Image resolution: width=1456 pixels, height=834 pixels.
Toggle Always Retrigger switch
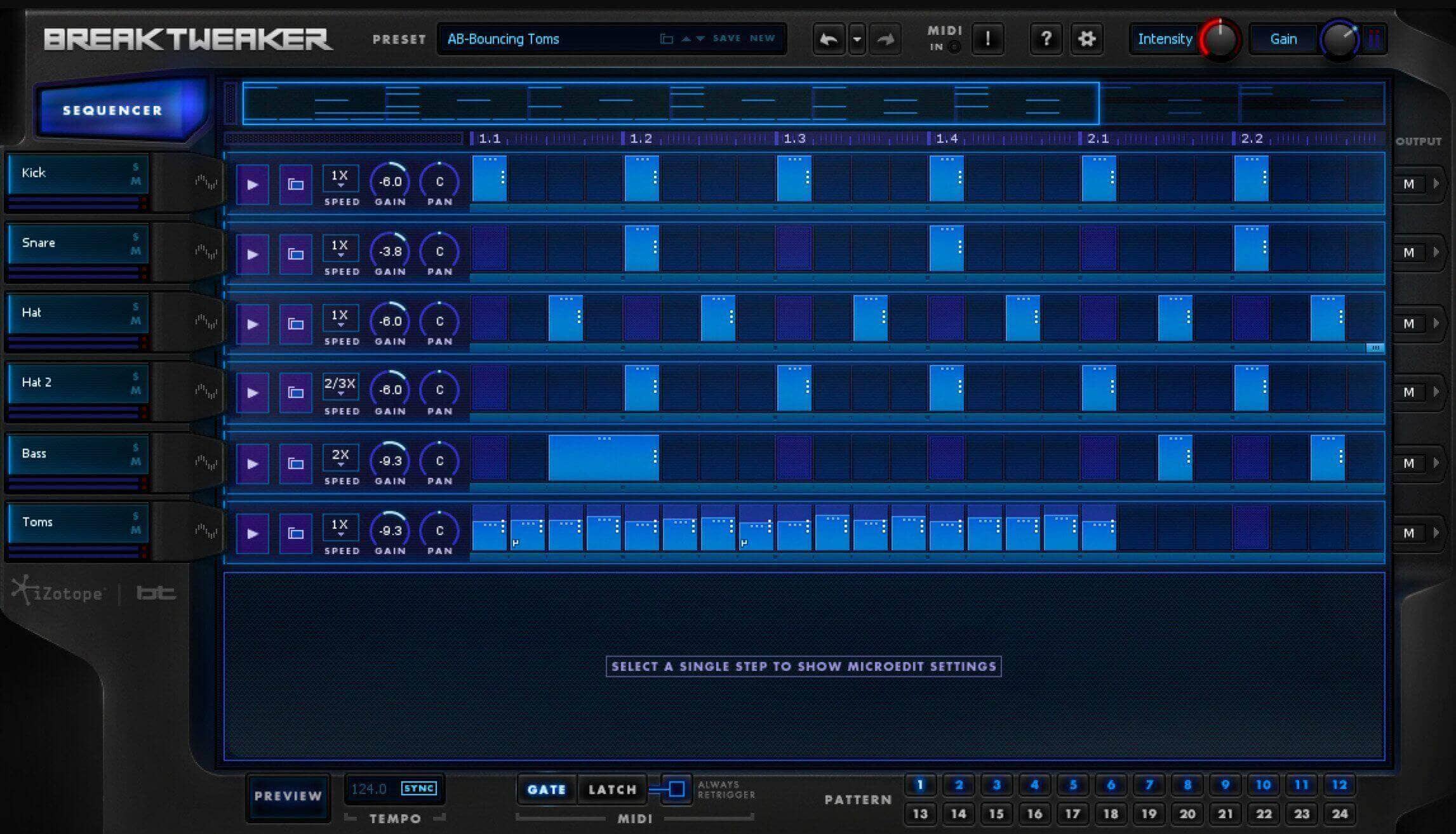pyautogui.click(x=676, y=789)
